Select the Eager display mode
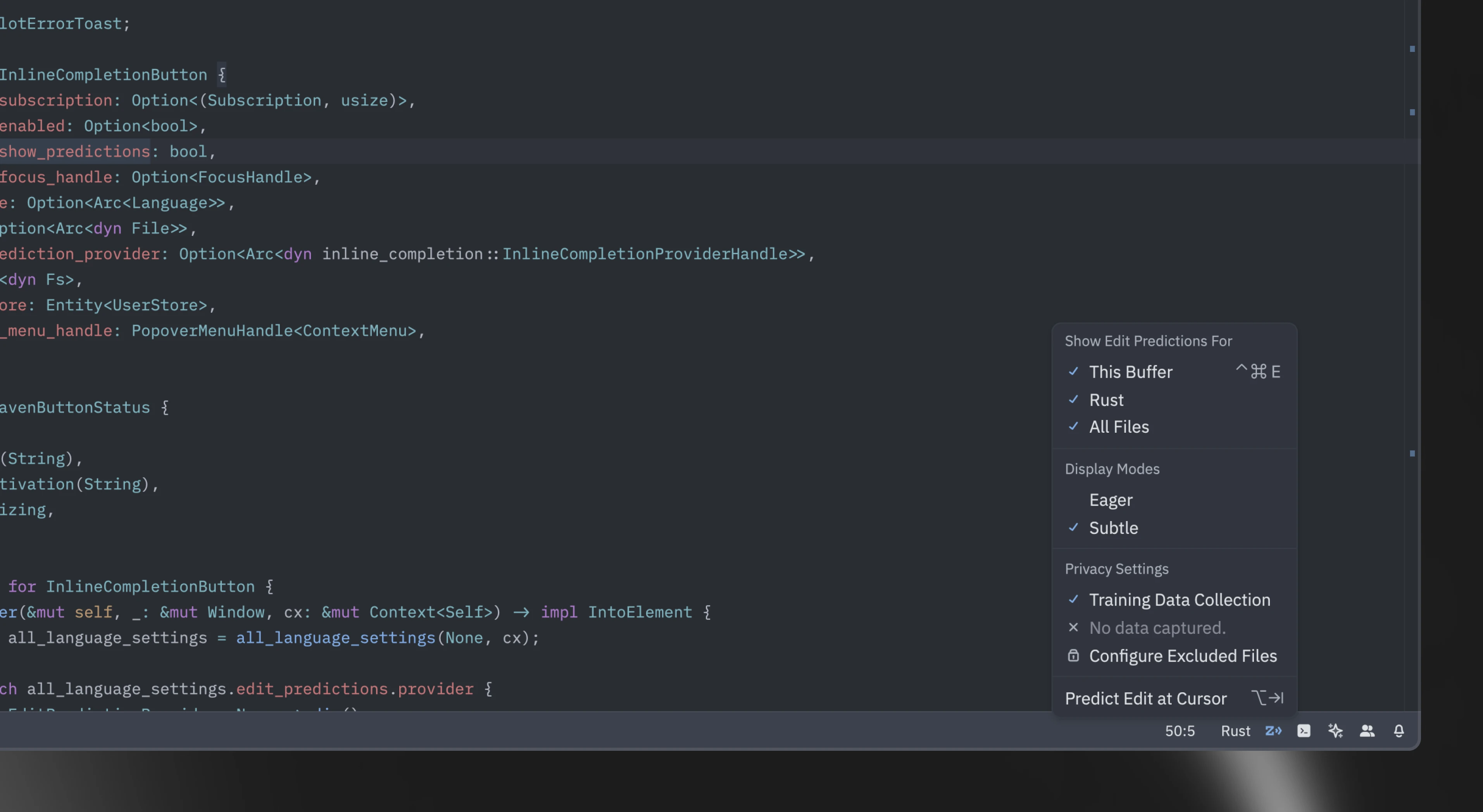The height and width of the screenshot is (812, 1483). tap(1111, 500)
